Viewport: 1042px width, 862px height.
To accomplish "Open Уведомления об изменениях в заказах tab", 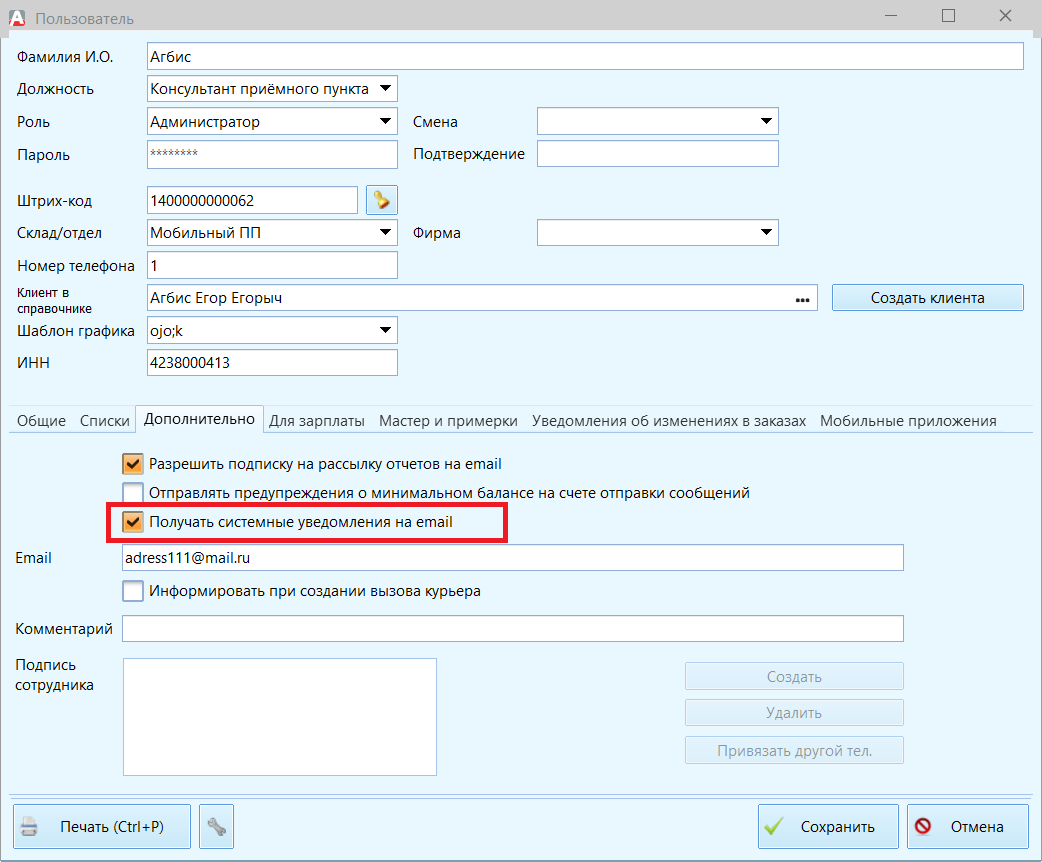I will [669, 421].
